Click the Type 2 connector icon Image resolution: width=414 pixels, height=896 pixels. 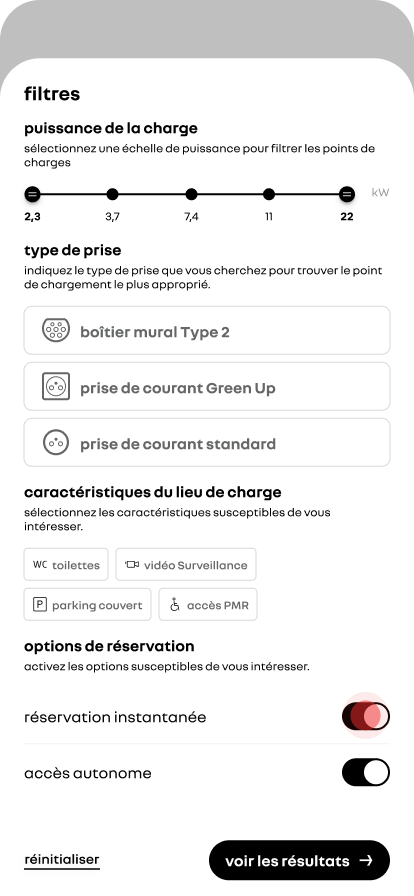(56, 330)
